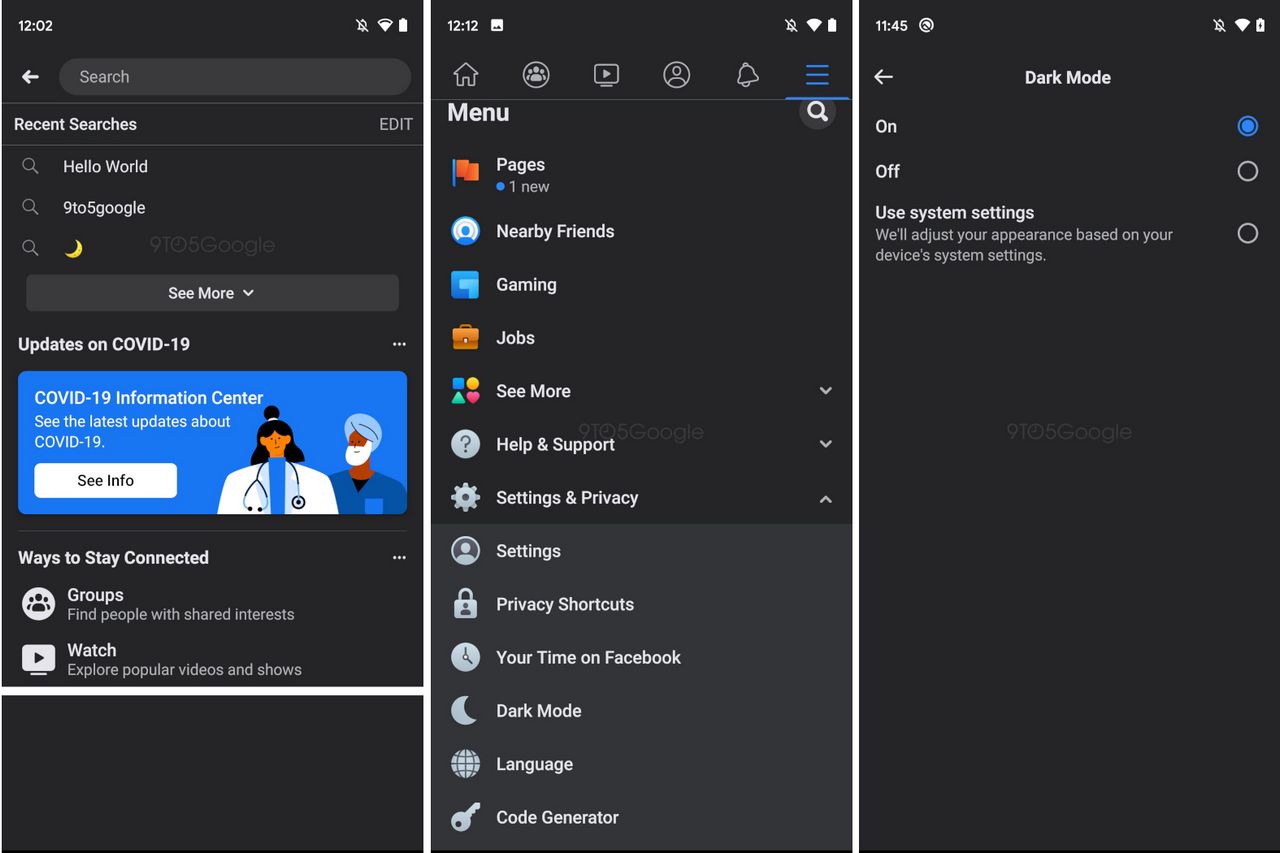Screen dimensions: 1280x853
Task: Open Code Generator
Action: [557, 817]
